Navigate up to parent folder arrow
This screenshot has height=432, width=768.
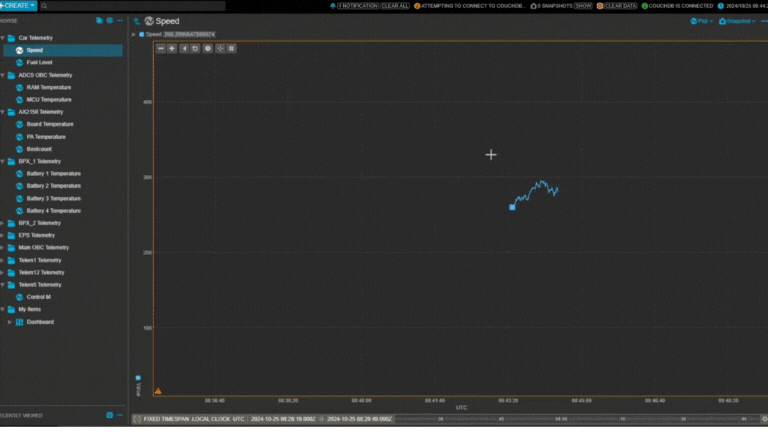tap(137, 21)
